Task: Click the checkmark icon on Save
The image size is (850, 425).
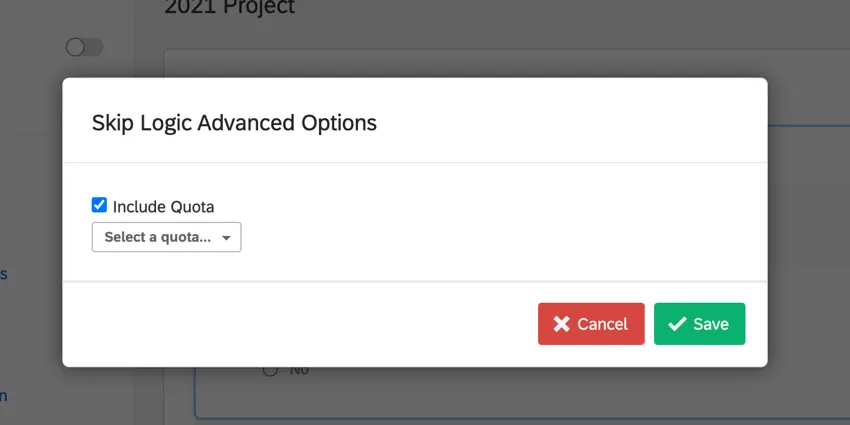Action: pos(677,324)
